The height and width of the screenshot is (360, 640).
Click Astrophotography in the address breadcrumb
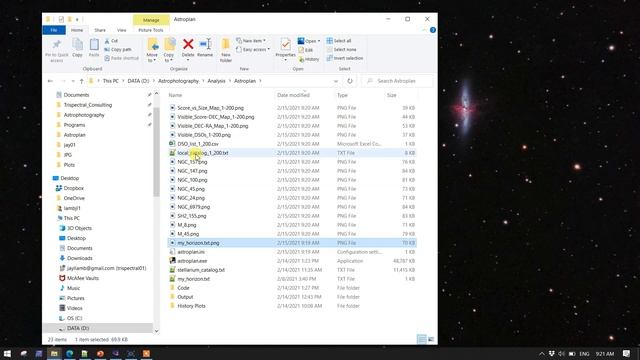[x=178, y=81]
